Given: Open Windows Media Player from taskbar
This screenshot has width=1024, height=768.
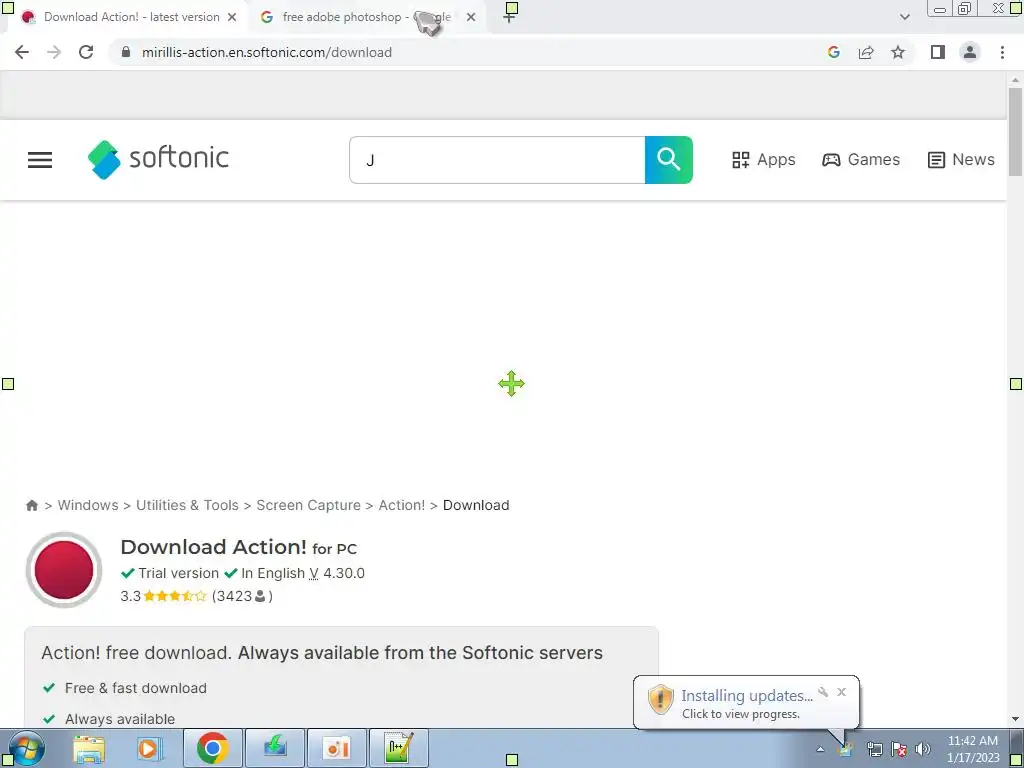Looking at the screenshot, I should pyautogui.click(x=149, y=748).
